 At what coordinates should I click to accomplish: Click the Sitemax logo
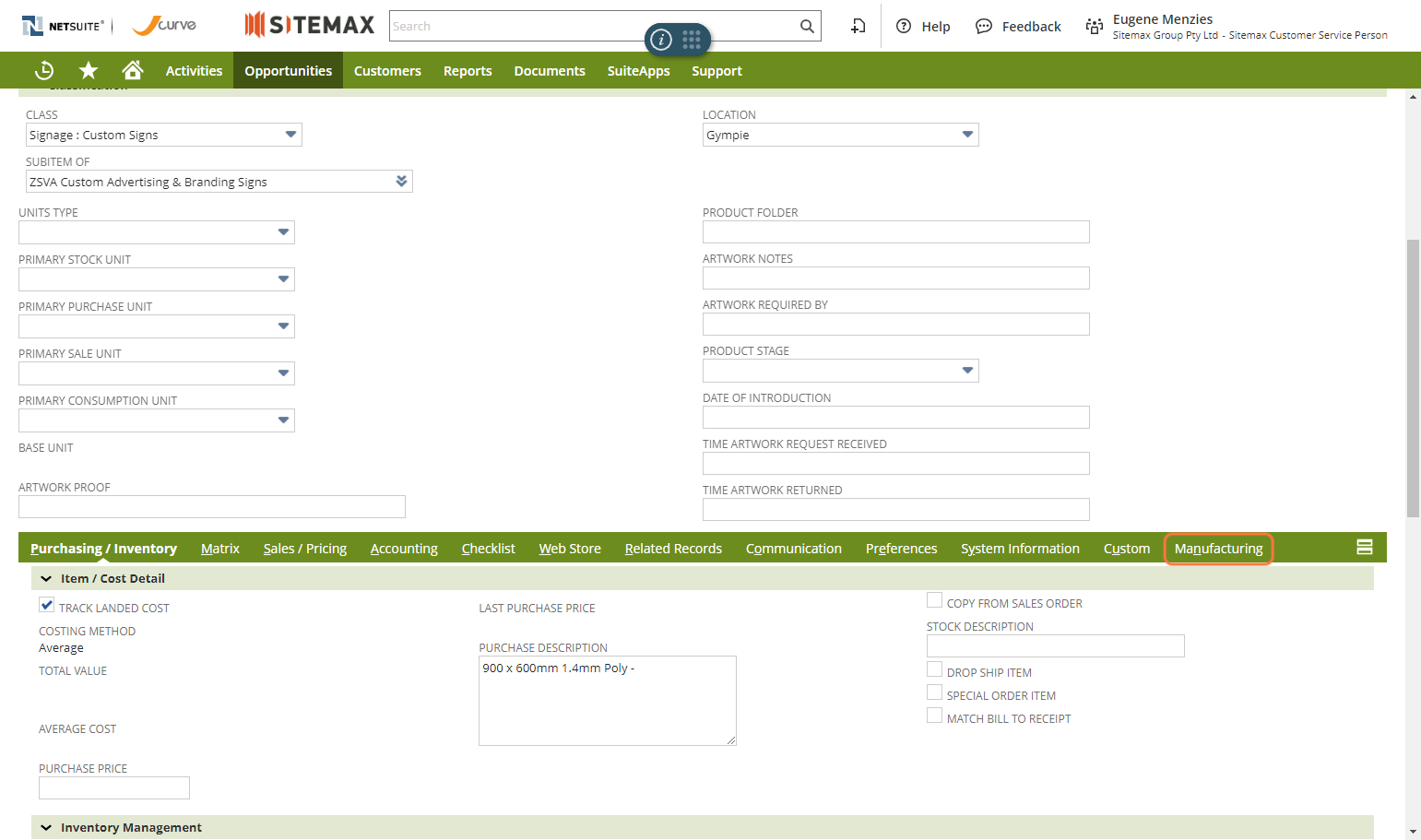pyautogui.click(x=310, y=25)
